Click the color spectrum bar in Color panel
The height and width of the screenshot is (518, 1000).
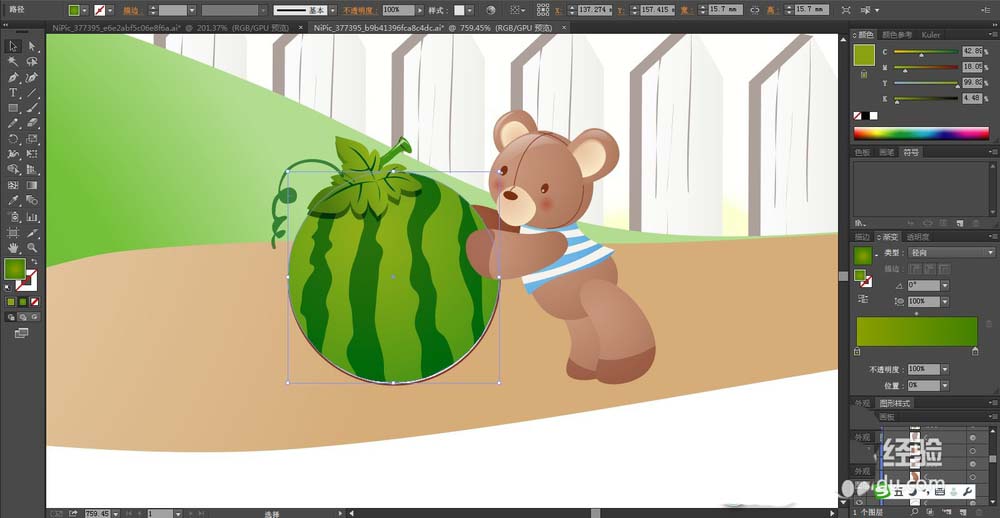click(921, 133)
